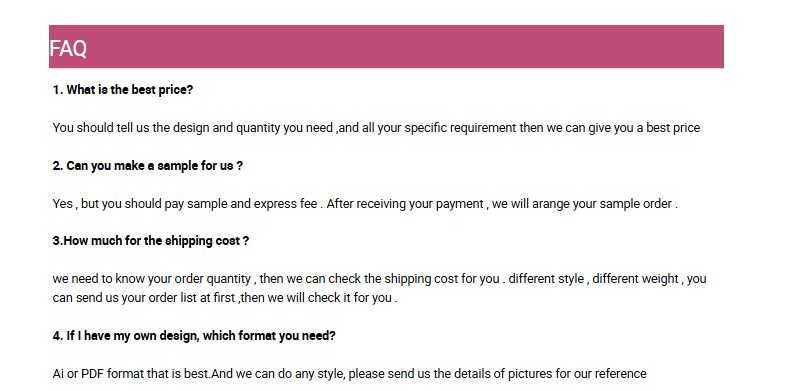Click 'different weight' in shipping answer
The image size is (789, 391).
(636, 279)
